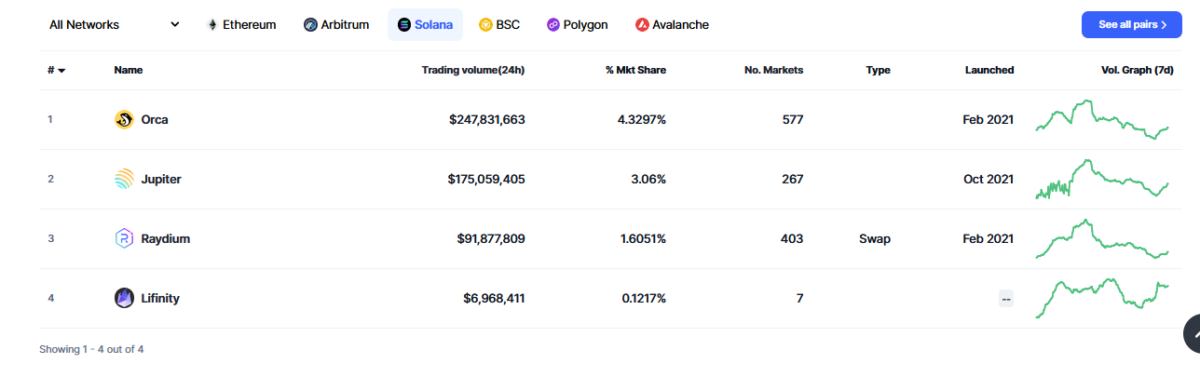Viewport: 1200px width, 377px height.
Task: Click the Lifinity logo icon
Action: tap(124, 298)
